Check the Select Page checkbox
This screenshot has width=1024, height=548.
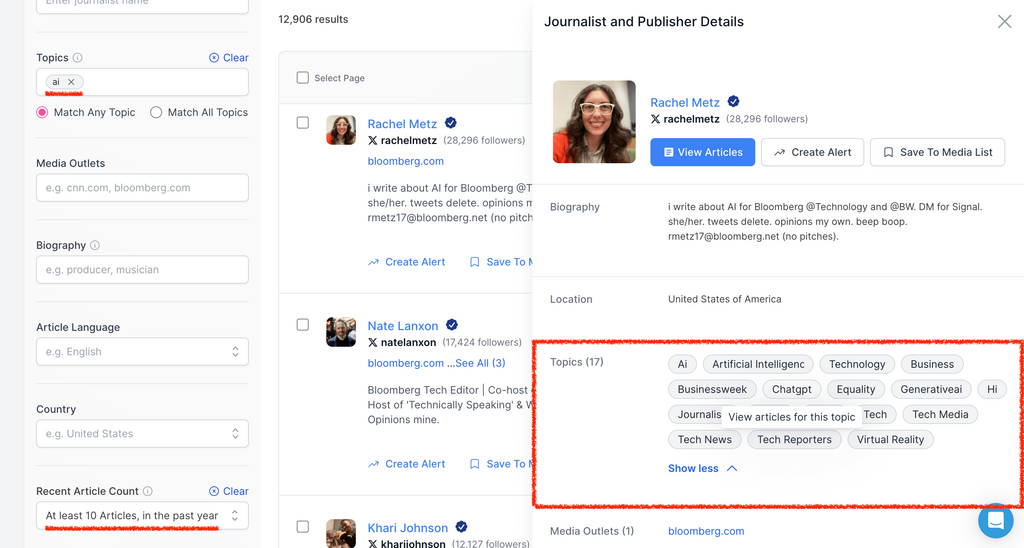pos(303,78)
